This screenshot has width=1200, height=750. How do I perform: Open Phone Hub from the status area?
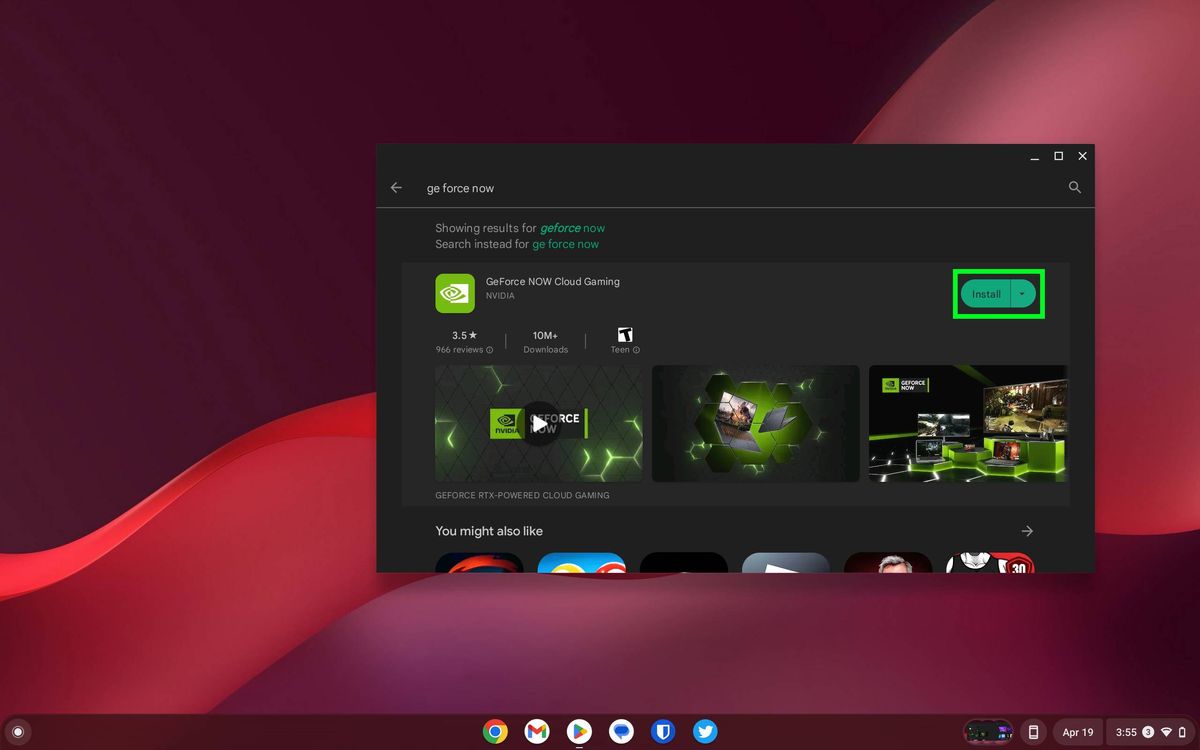point(1033,731)
